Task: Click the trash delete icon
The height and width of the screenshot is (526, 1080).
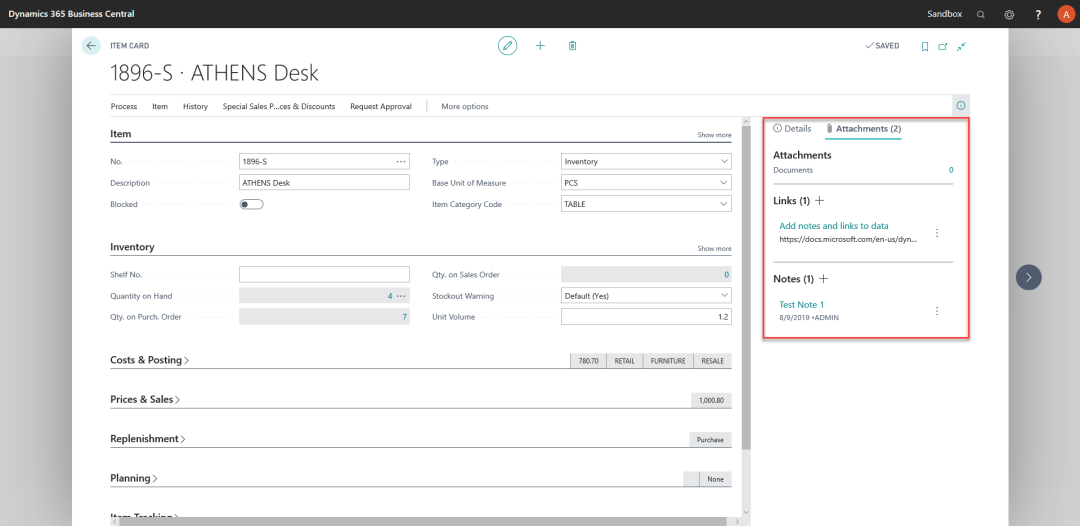Action: (572, 45)
